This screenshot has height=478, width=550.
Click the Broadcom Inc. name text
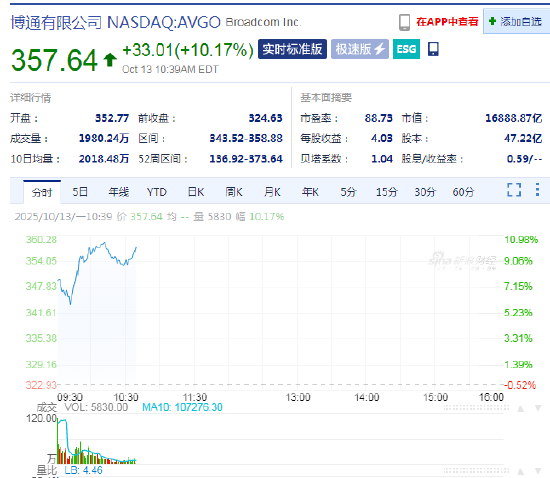[263, 22]
